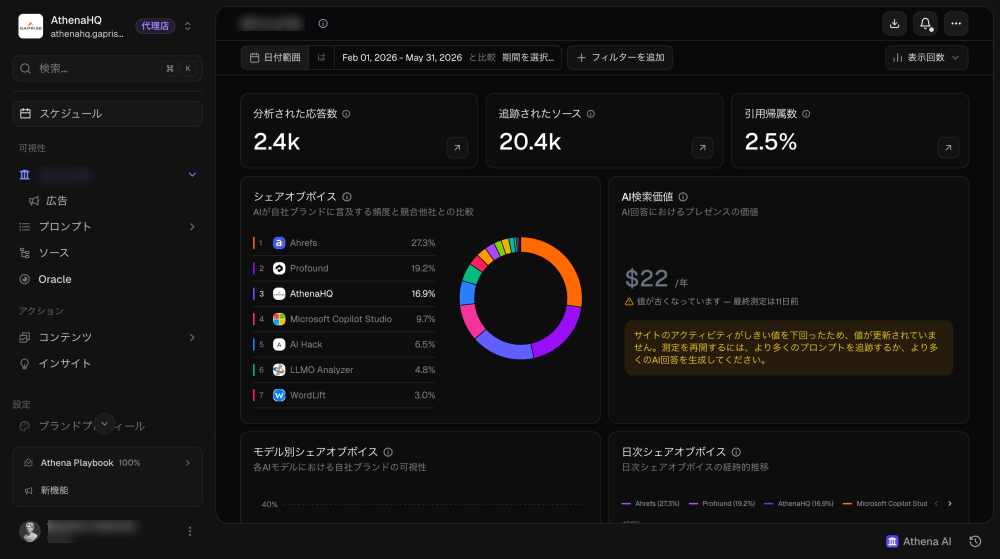Click info icon next to 引用帰属数

pos(806,114)
